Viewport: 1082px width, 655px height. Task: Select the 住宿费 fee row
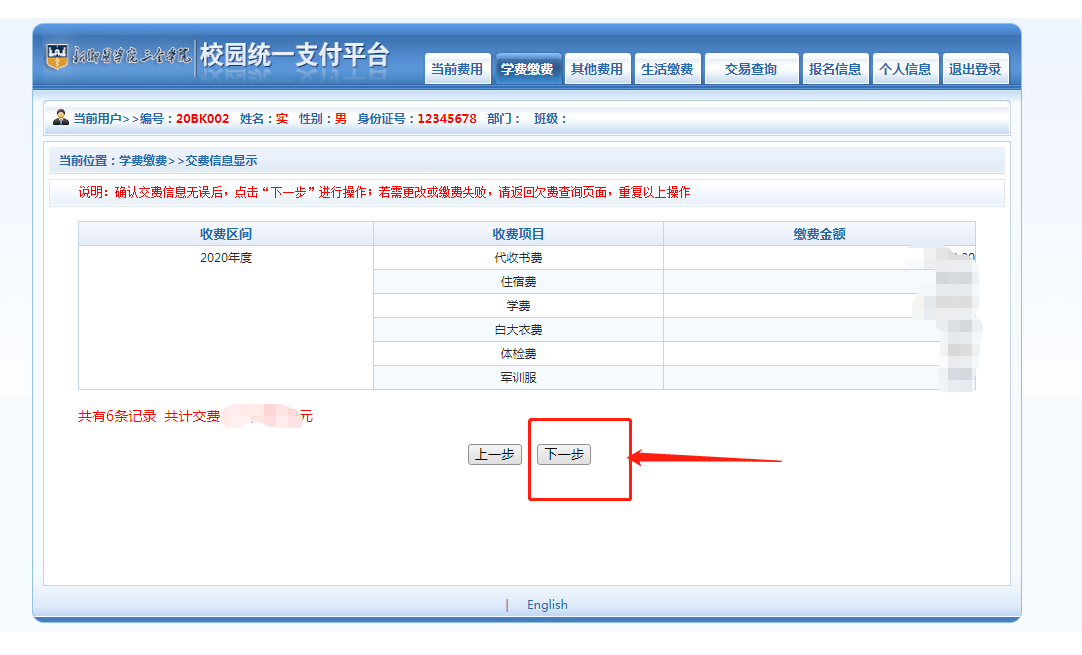(x=518, y=282)
